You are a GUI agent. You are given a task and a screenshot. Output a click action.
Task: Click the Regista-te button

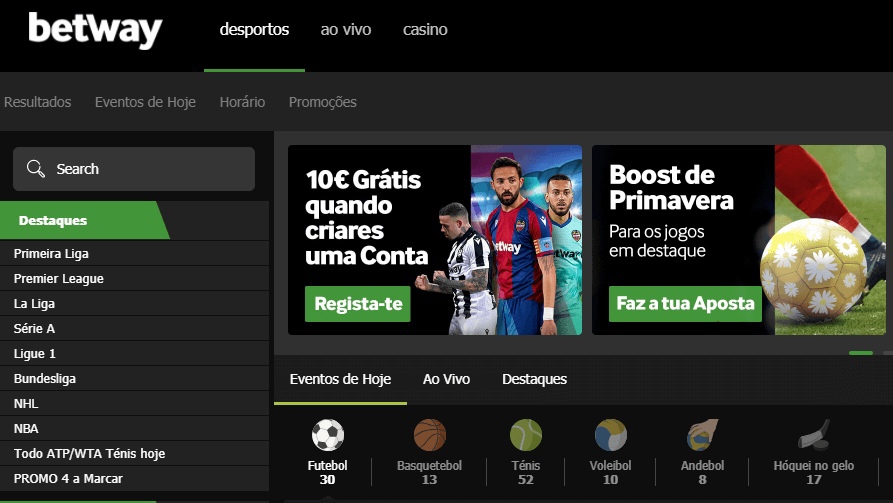tap(358, 304)
